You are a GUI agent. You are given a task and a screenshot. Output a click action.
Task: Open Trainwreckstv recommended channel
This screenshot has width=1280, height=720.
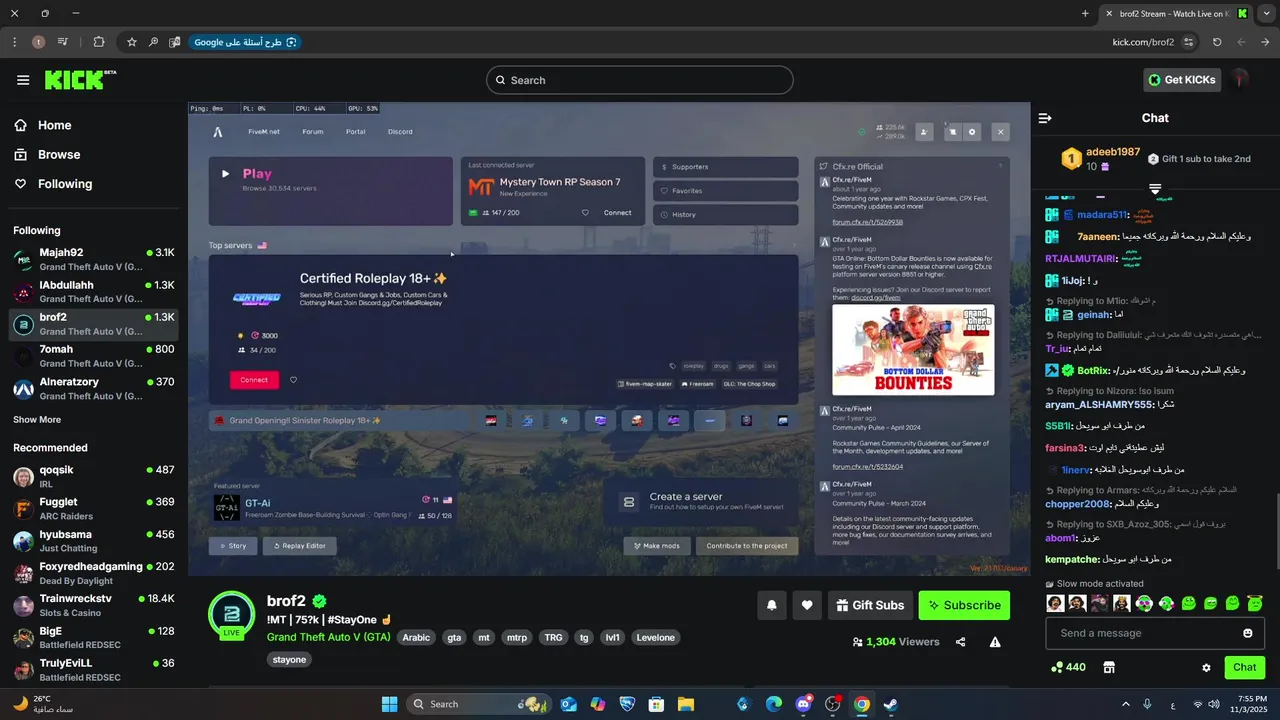pyautogui.click(x=94, y=605)
